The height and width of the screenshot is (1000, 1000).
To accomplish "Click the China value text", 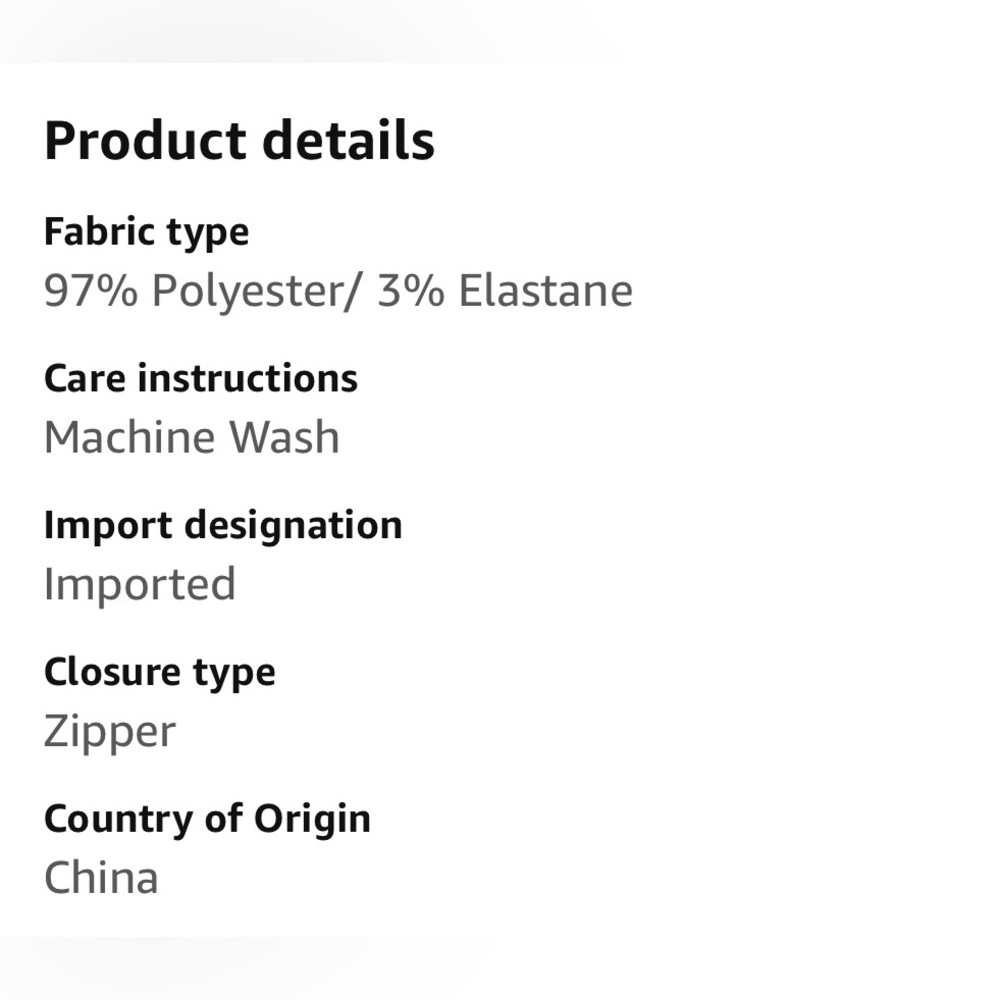I will pos(101,878).
